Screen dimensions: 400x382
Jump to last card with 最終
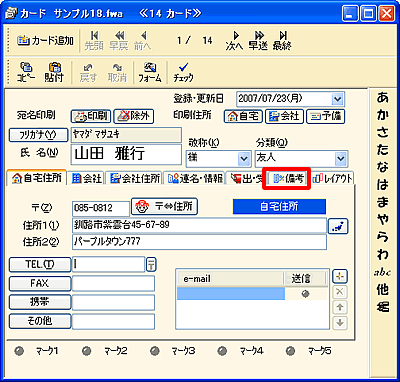282,41
